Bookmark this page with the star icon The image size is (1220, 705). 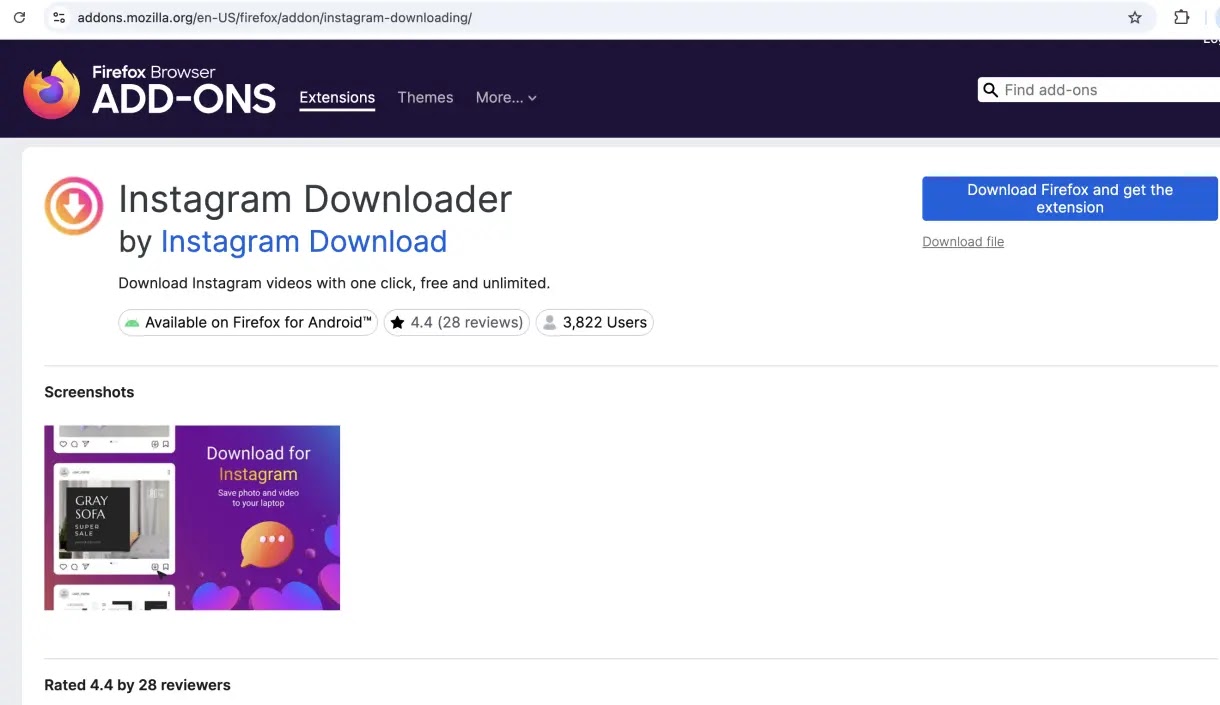point(1135,17)
